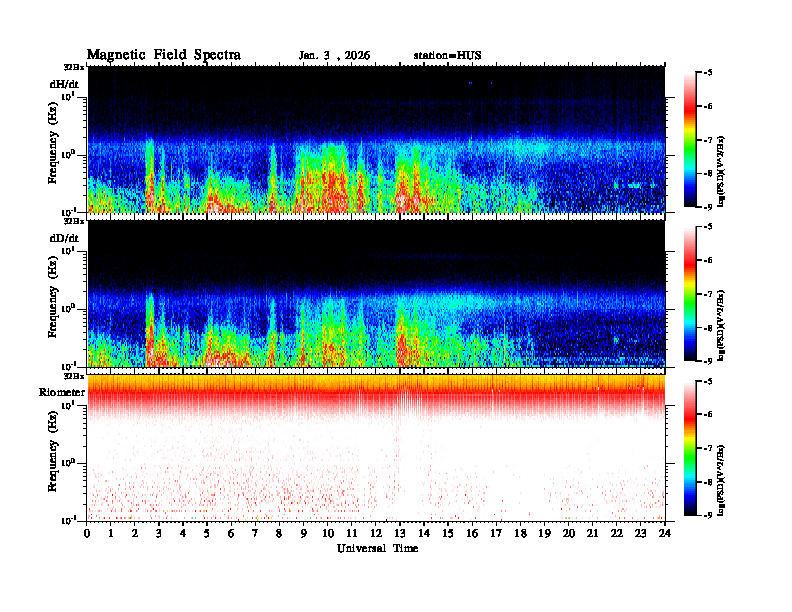Click the "station=HUS" label
The width and height of the screenshot is (792, 612).
pyautogui.click(x=447, y=56)
